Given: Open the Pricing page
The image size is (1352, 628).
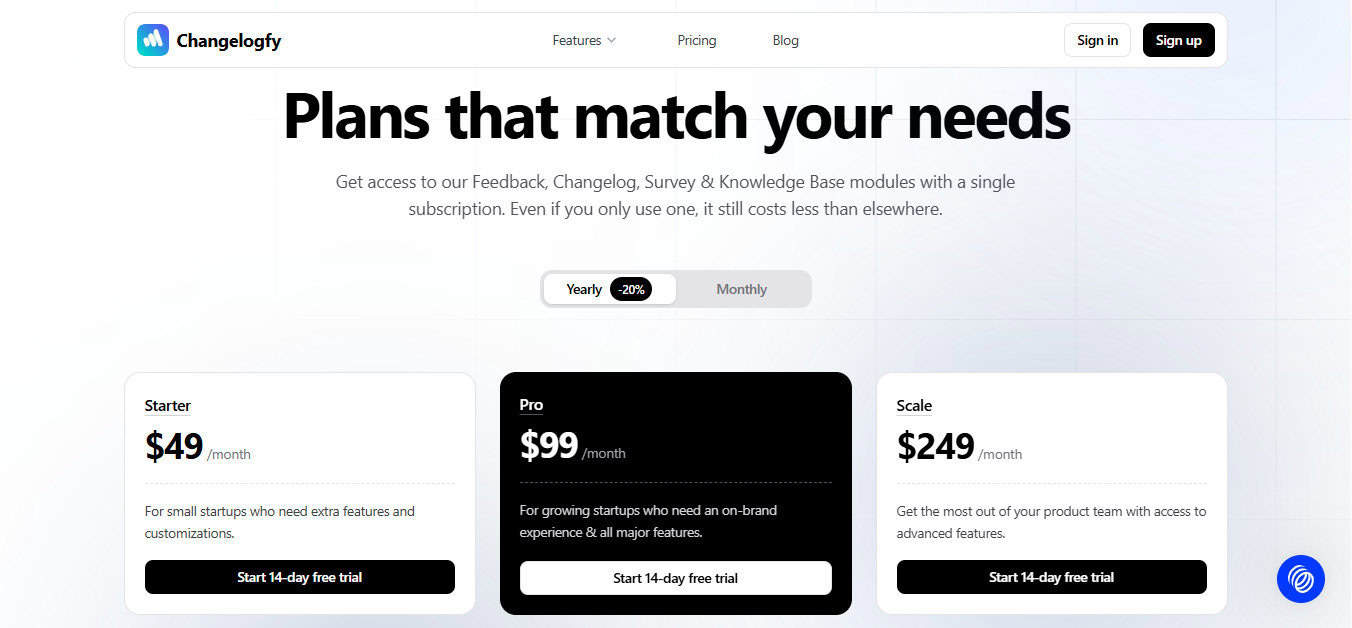Looking at the screenshot, I should point(697,40).
